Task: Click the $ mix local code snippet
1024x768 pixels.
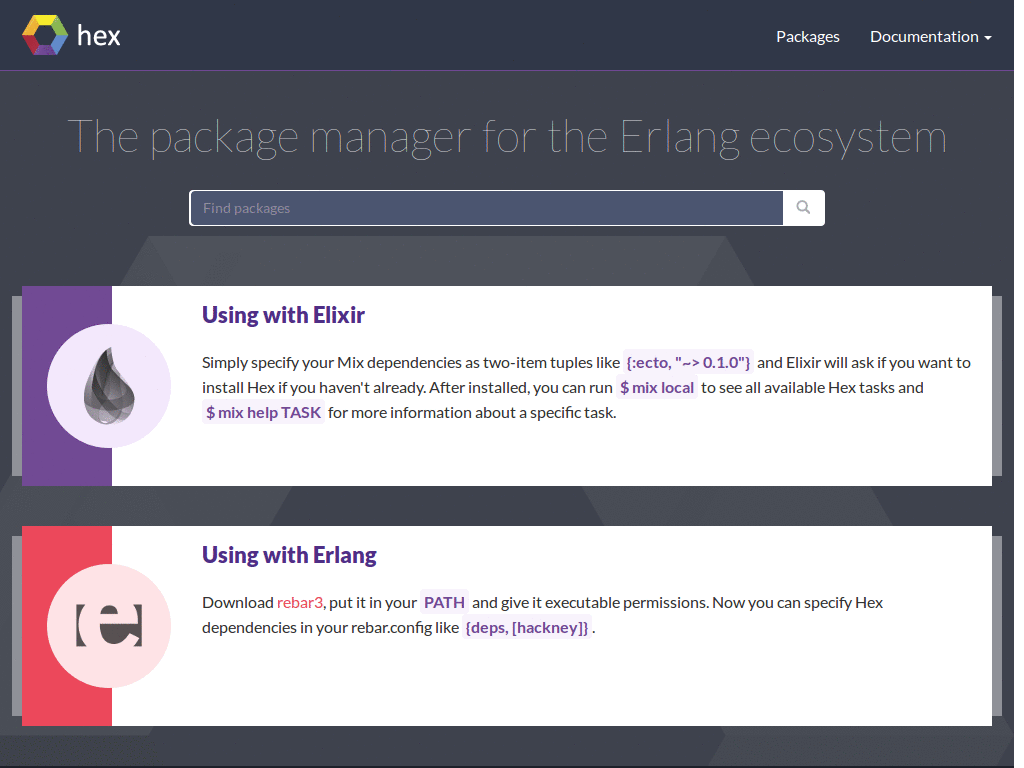Action: [656, 388]
